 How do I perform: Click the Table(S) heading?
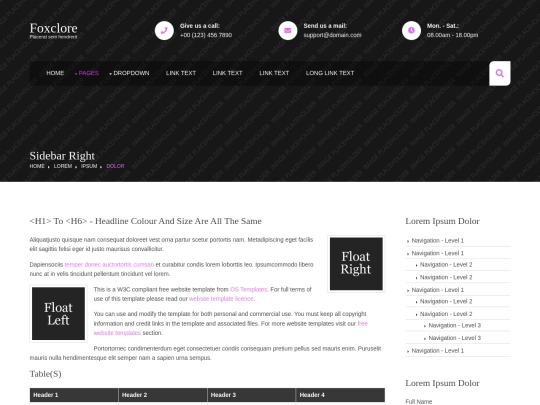(x=45, y=374)
